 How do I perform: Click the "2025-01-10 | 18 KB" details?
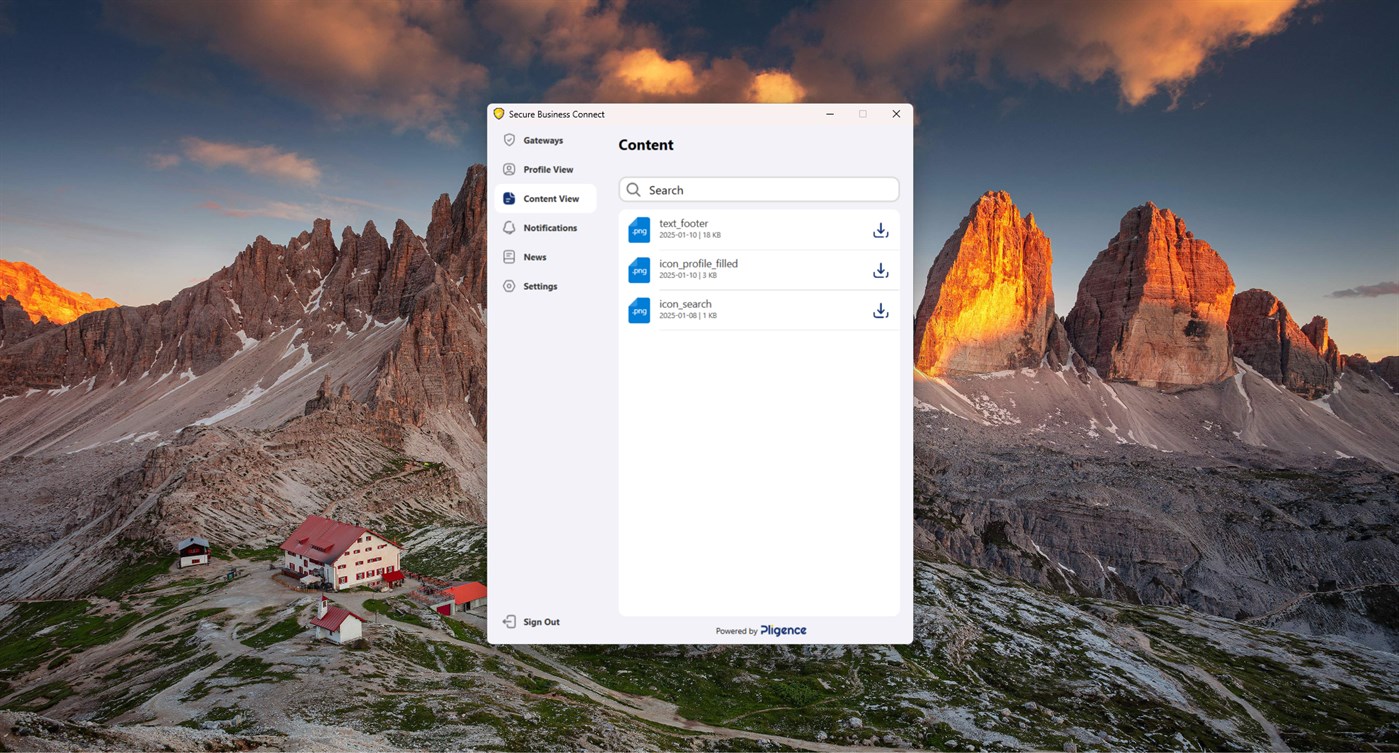tap(690, 235)
